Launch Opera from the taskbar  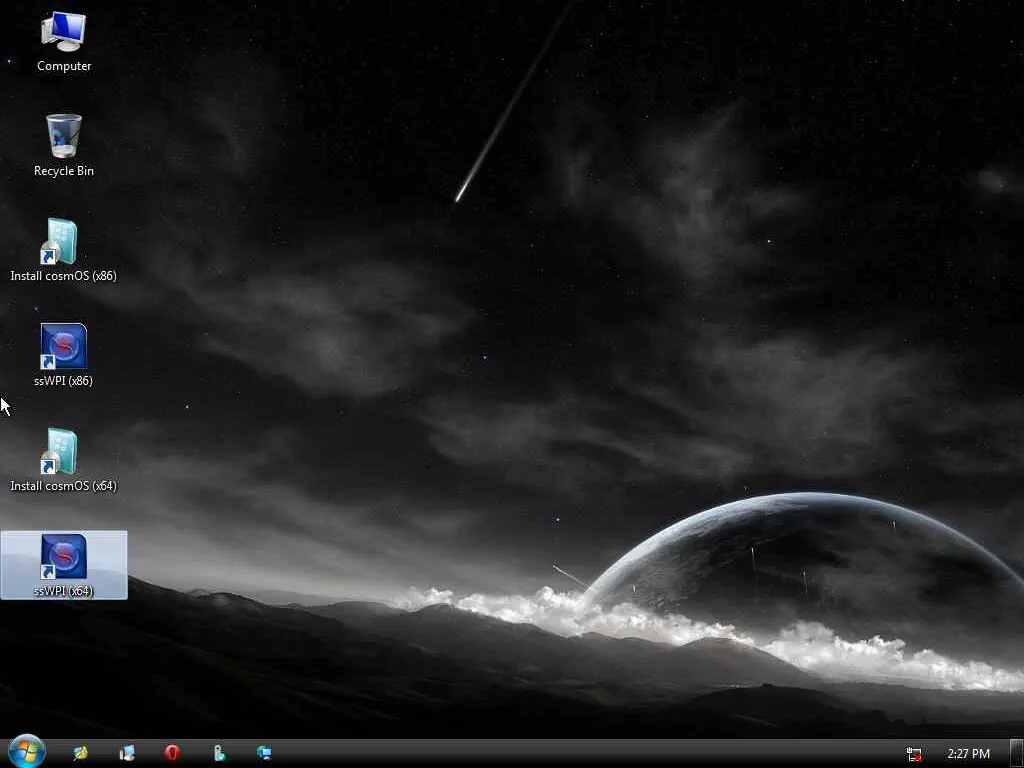click(172, 753)
